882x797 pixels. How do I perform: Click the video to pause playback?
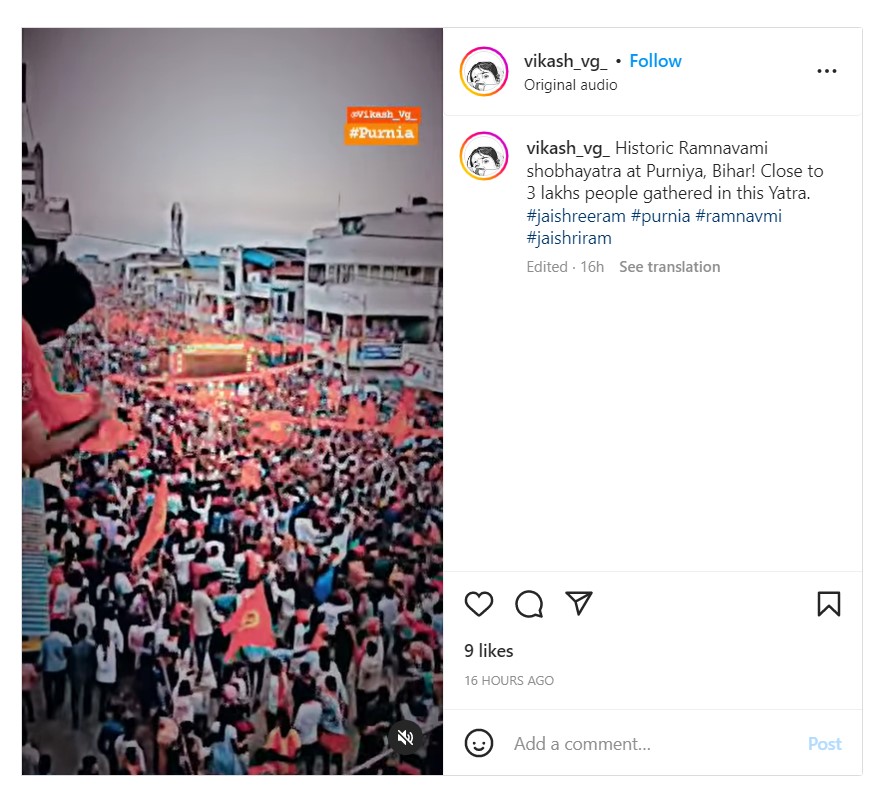click(232, 402)
